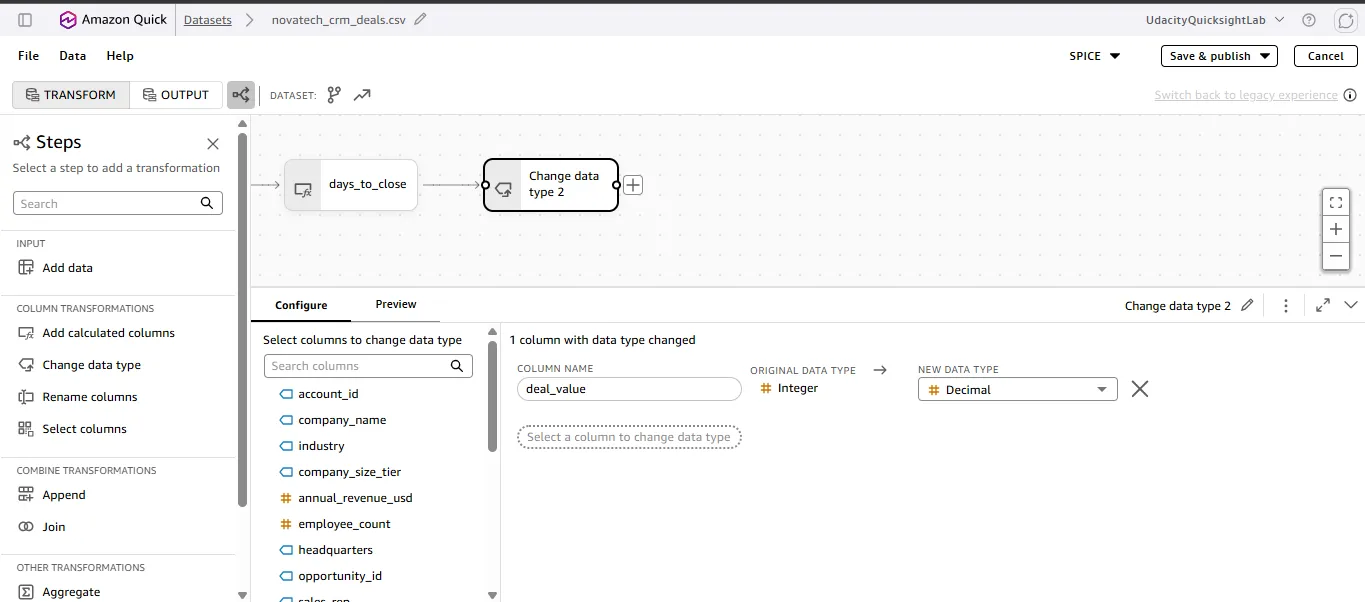
Task: Open the Help menu
Action: (120, 56)
